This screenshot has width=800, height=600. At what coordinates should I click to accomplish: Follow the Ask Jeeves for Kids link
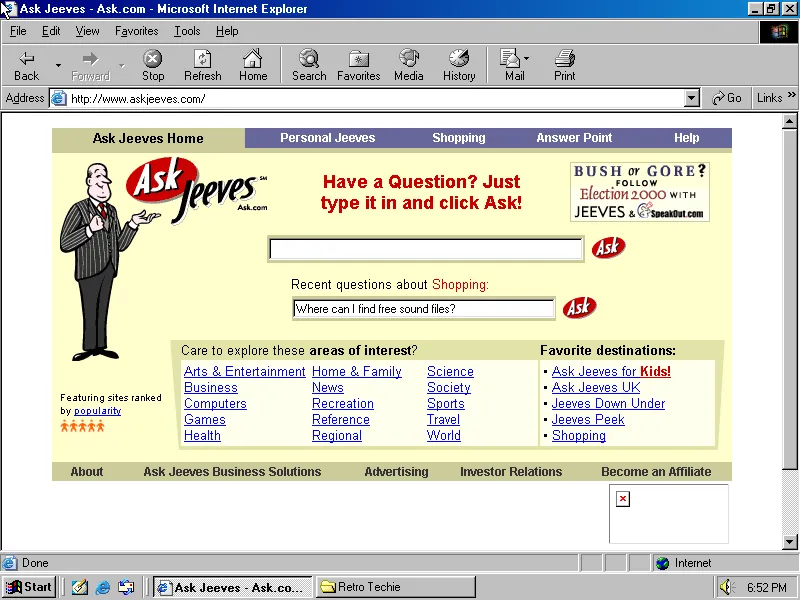point(610,371)
